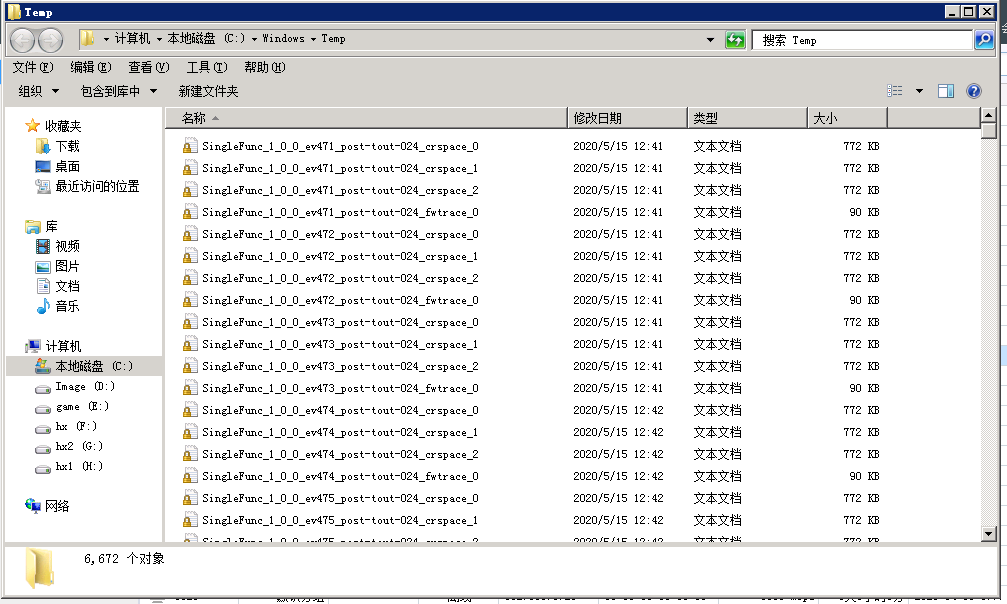Open the Organize (组织) dropdown
The image size is (1007, 604).
(39, 91)
